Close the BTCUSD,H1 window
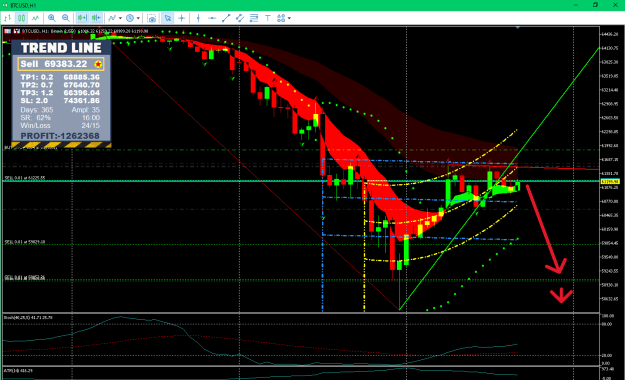 coord(615,5)
